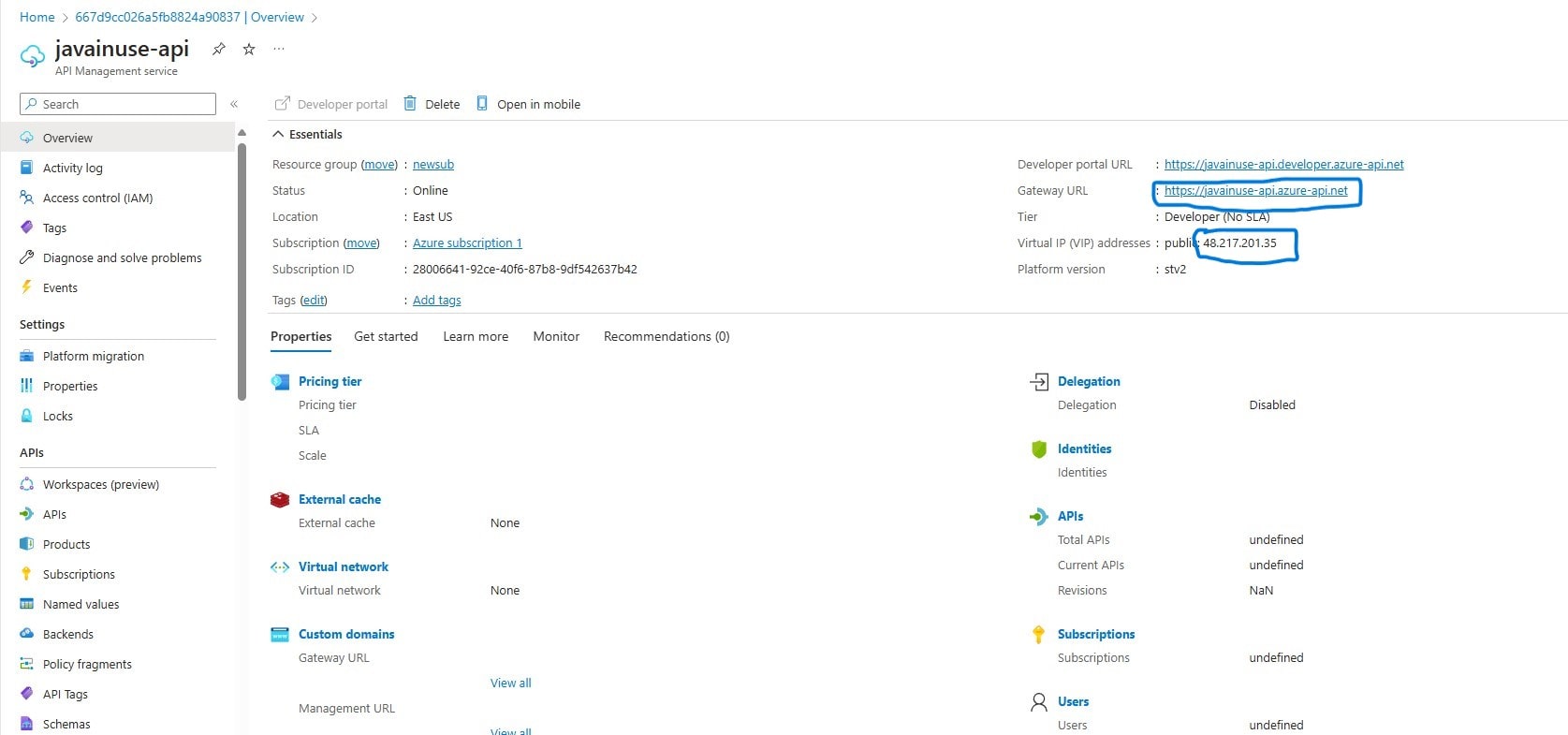Viewport: 1568px width, 735px height.
Task: Open the 667d9cc026a5fb8824a90837 Overview breadcrumb
Action: (189, 17)
